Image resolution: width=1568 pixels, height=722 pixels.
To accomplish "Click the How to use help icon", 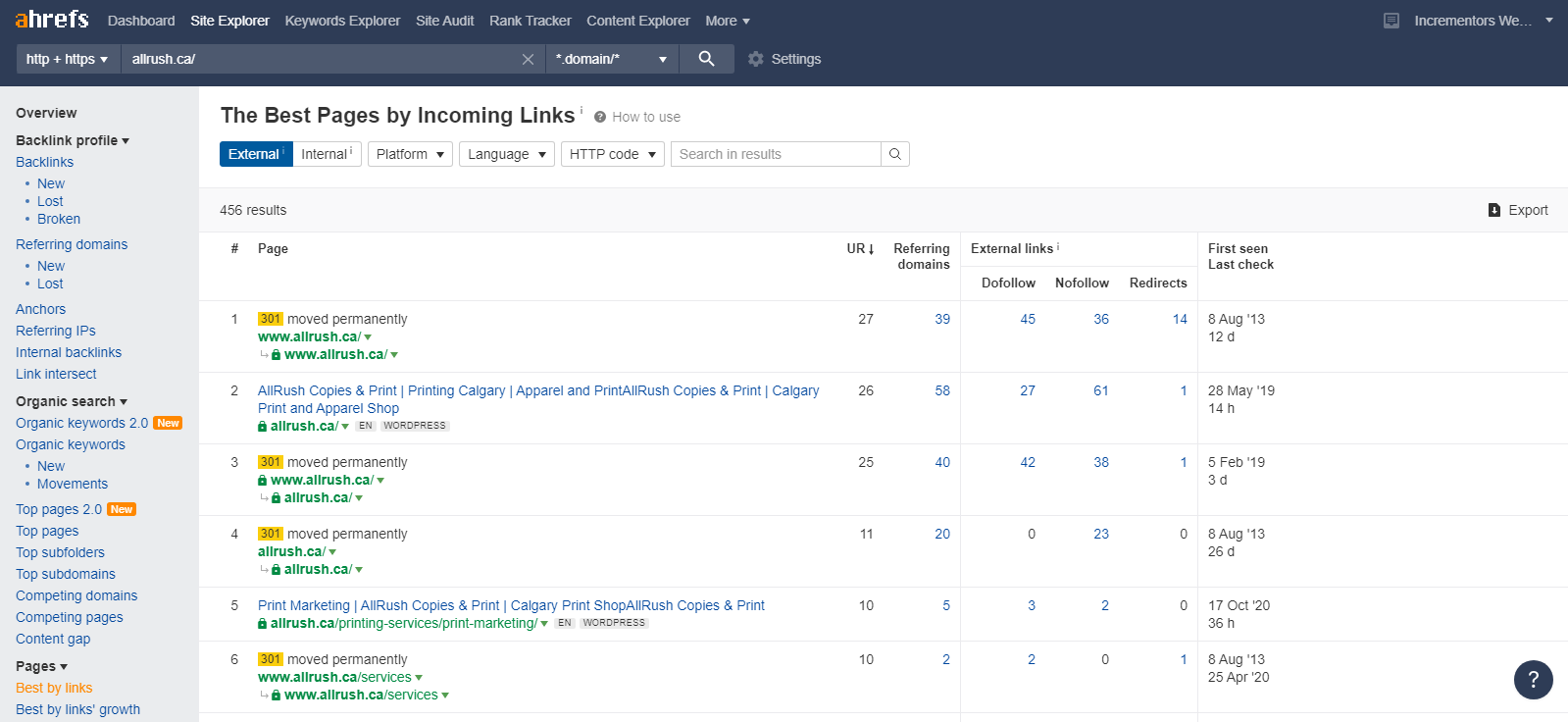I will coord(600,117).
